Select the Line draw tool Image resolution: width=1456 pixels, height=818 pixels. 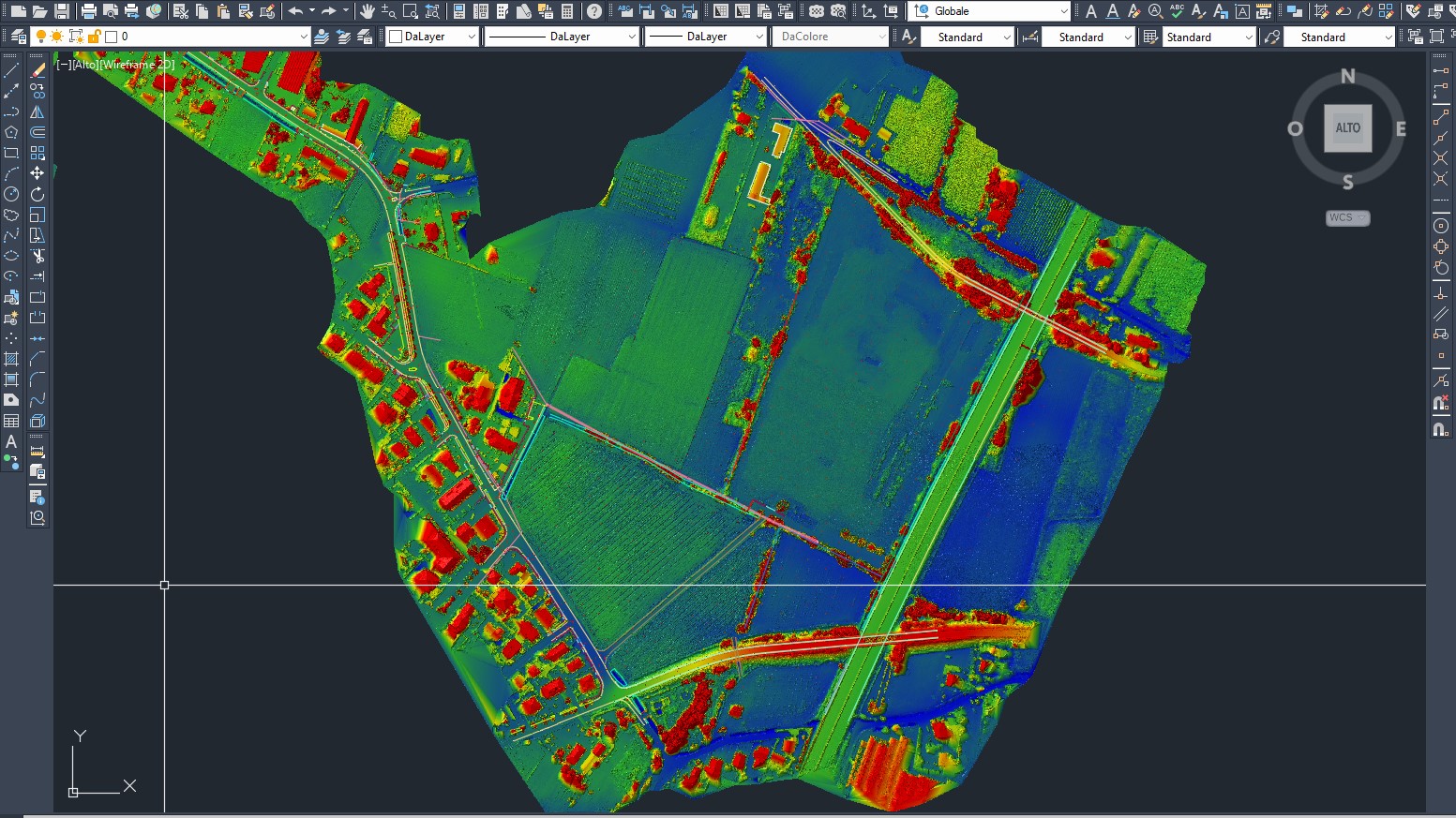point(11,70)
